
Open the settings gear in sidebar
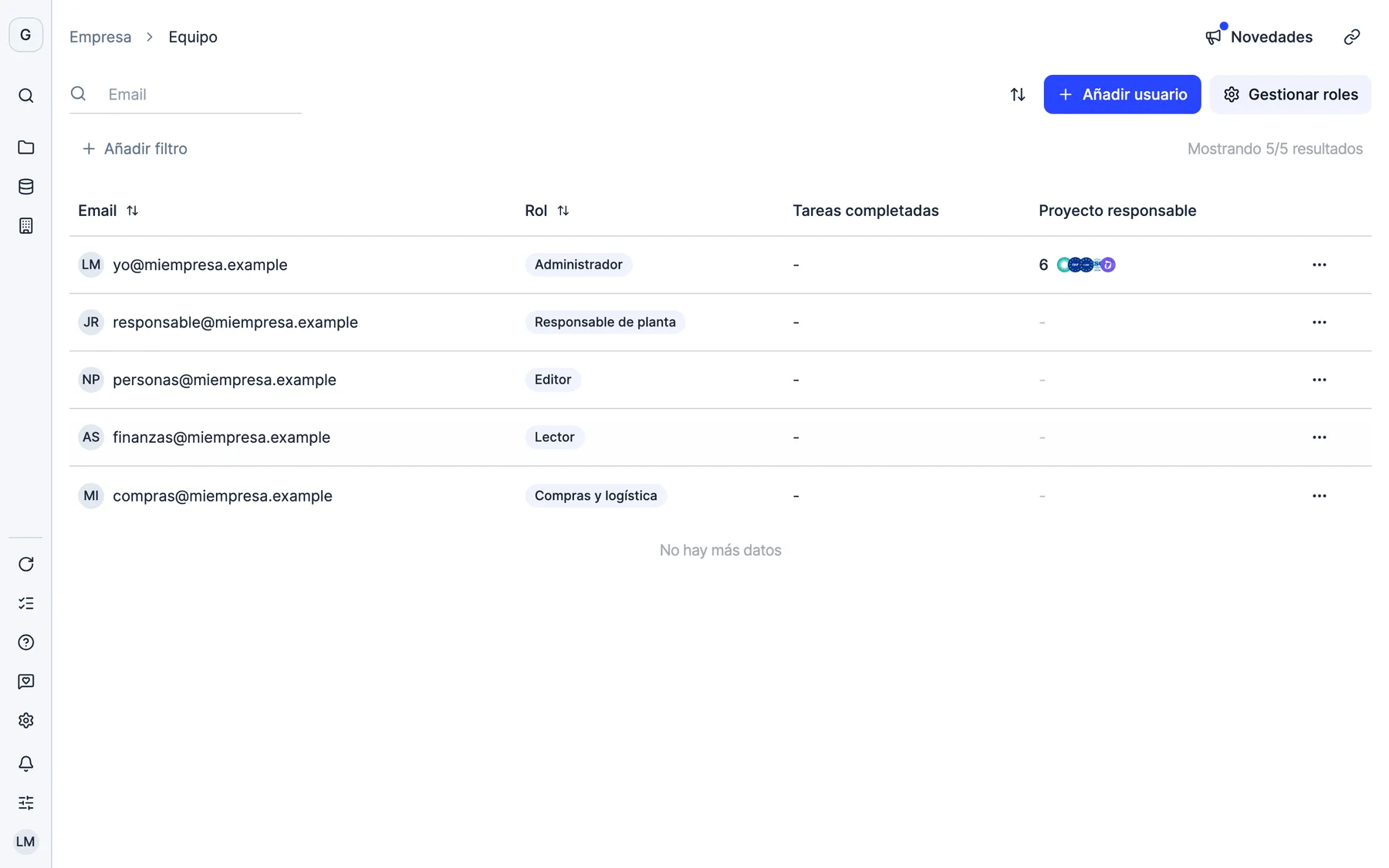[25, 721]
